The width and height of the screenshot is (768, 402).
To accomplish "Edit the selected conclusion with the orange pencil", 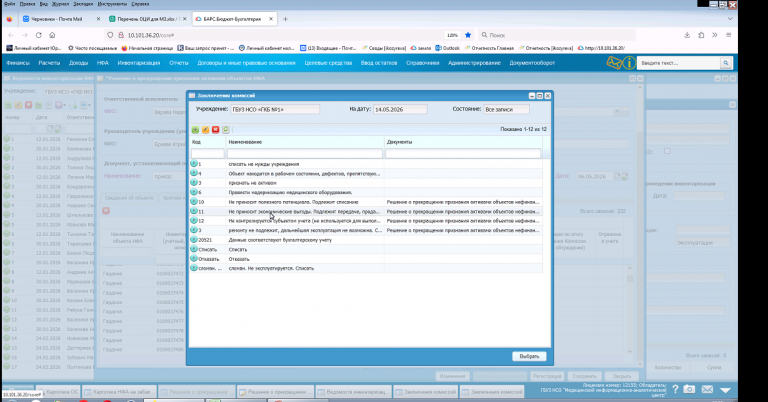I will pyautogui.click(x=206, y=130).
